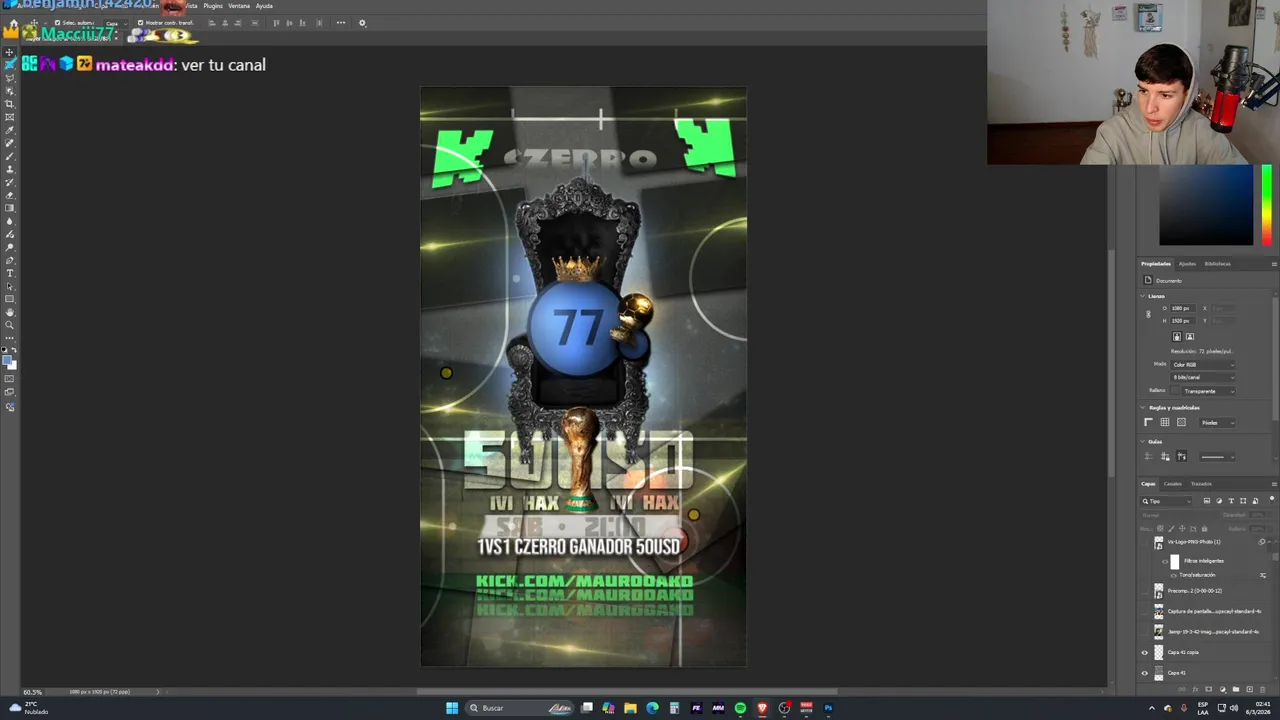Open Spotify from the taskbar
The width and height of the screenshot is (1280, 720).
[740, 708]
